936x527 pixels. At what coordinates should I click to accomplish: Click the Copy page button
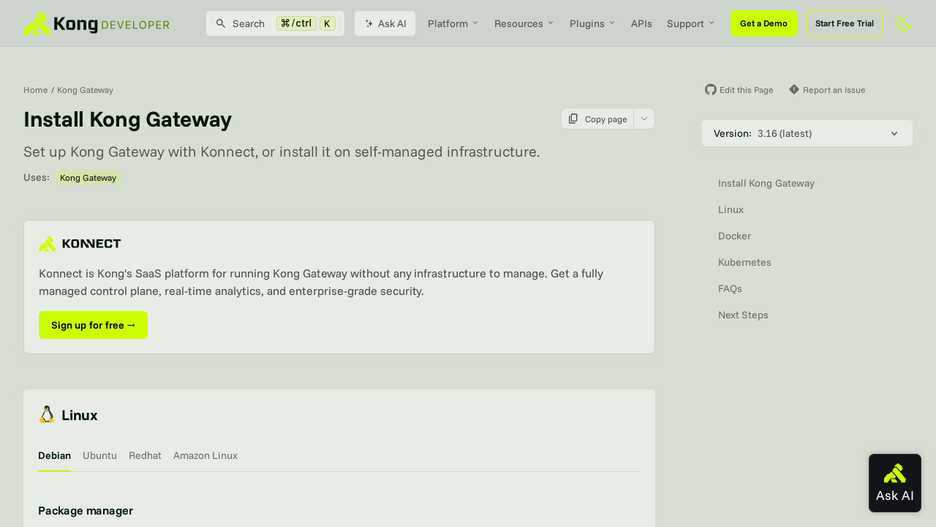click(598, 119)
